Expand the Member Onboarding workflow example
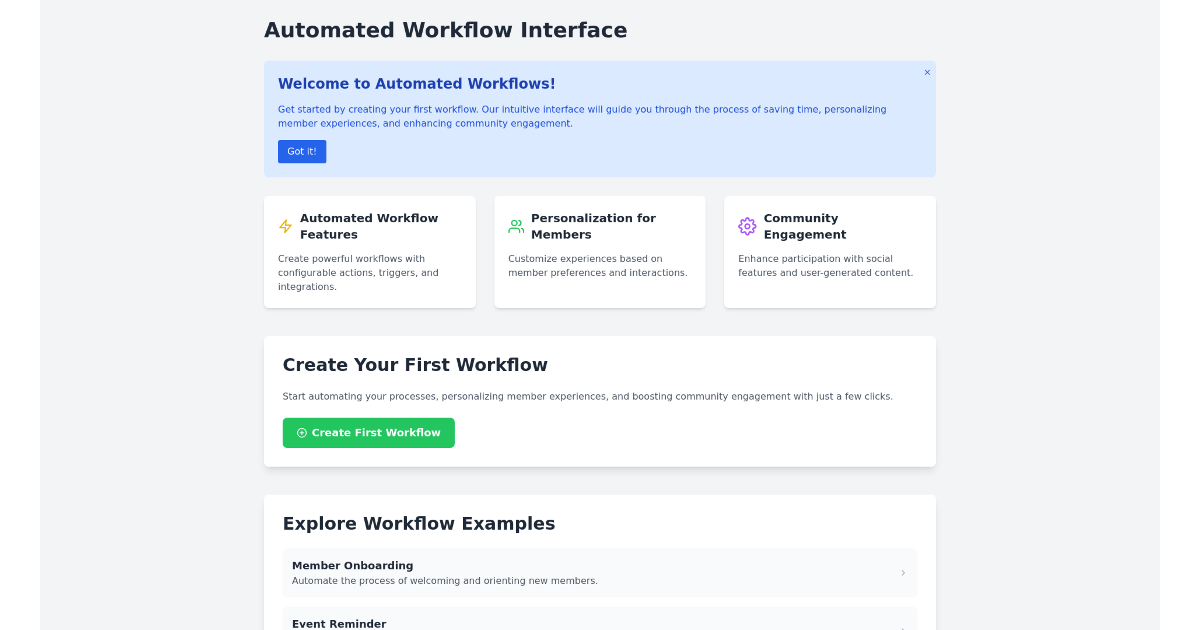Viewport: 1200px width, 630px height. click(600, 572)
